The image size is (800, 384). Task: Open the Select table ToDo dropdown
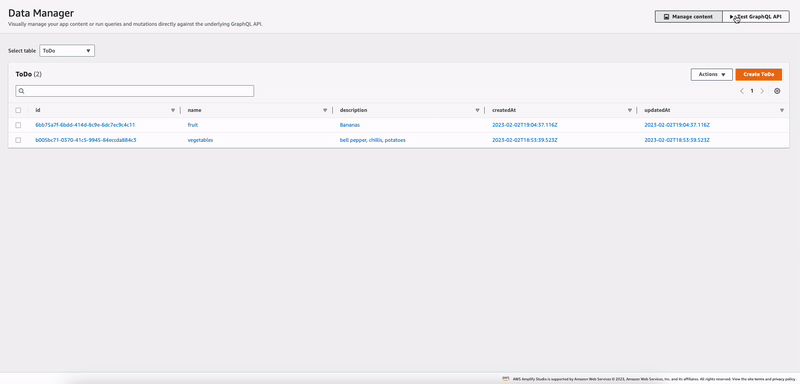click(x=67, y=51)
